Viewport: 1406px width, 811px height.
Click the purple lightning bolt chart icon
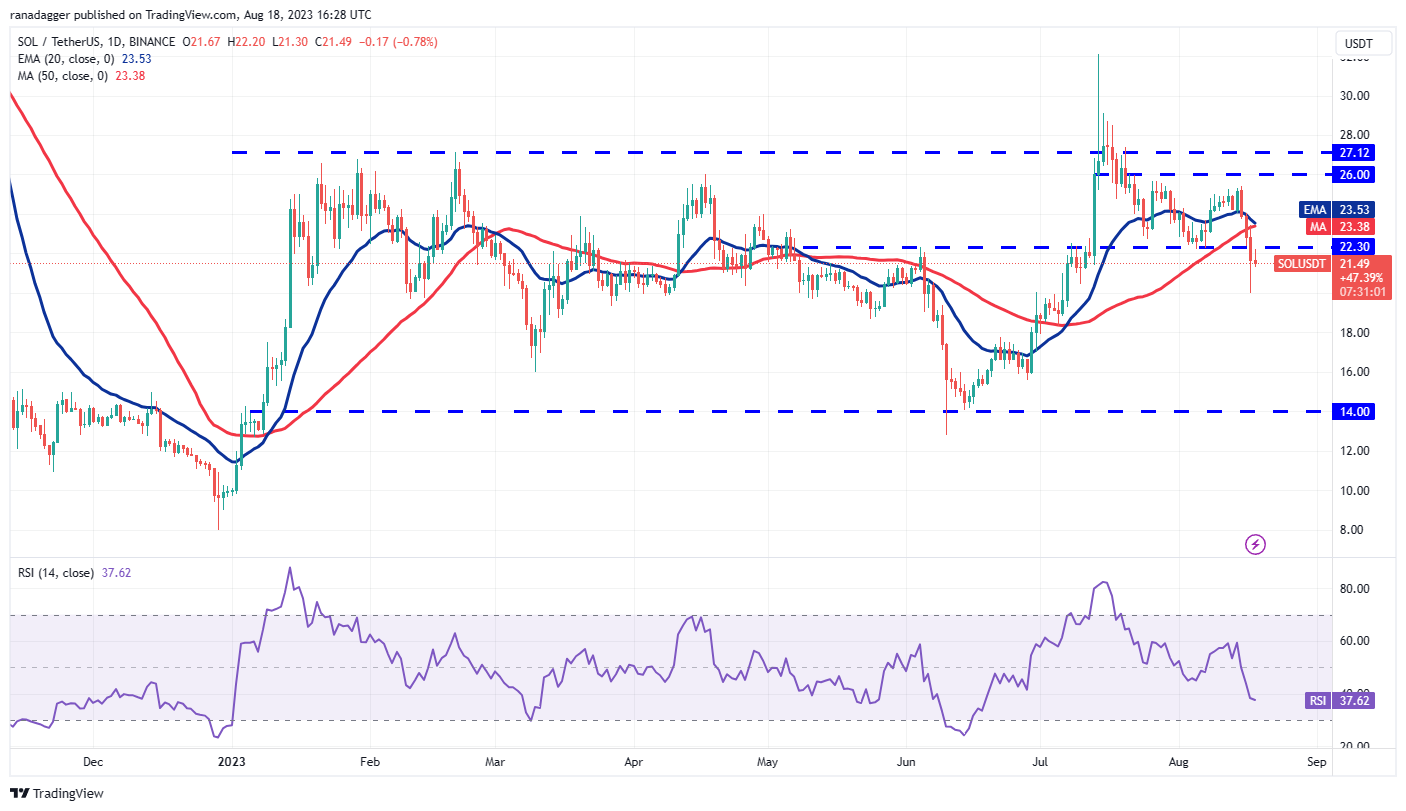click(1256, 543)
